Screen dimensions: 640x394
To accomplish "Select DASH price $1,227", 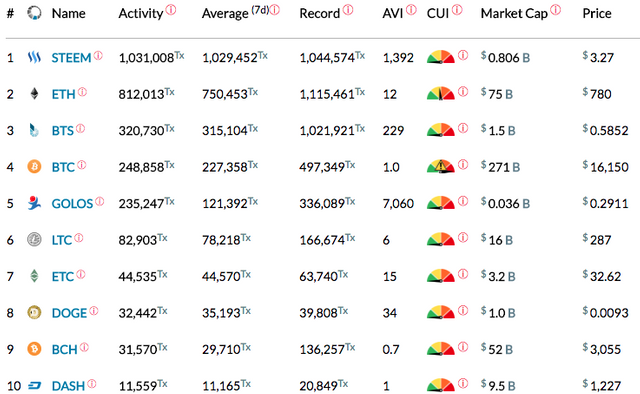I will (602, 386).
